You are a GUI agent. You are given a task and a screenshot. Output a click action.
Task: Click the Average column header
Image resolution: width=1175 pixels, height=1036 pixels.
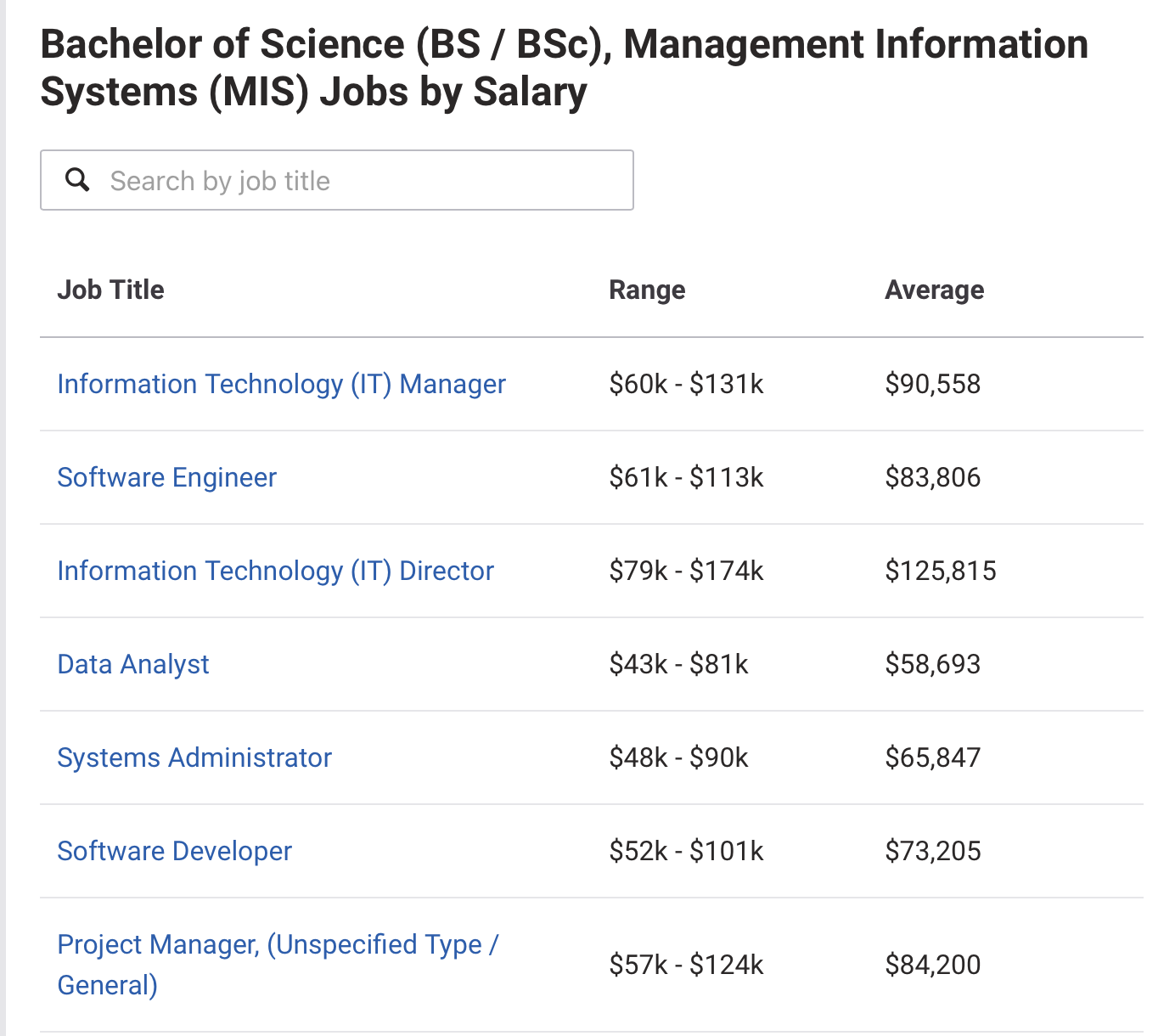click(x=934, y=290)
